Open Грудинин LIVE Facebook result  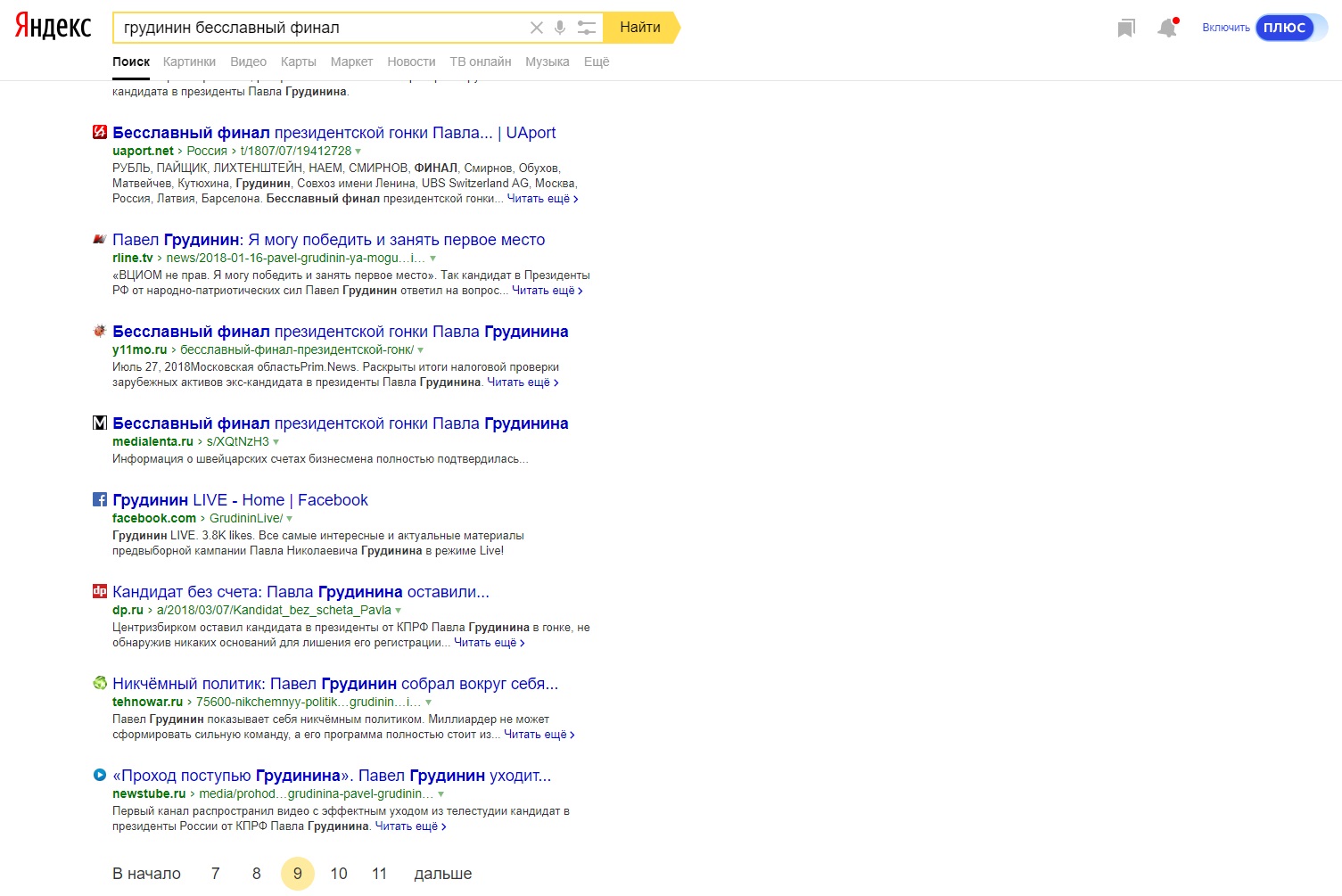(240, 500)
